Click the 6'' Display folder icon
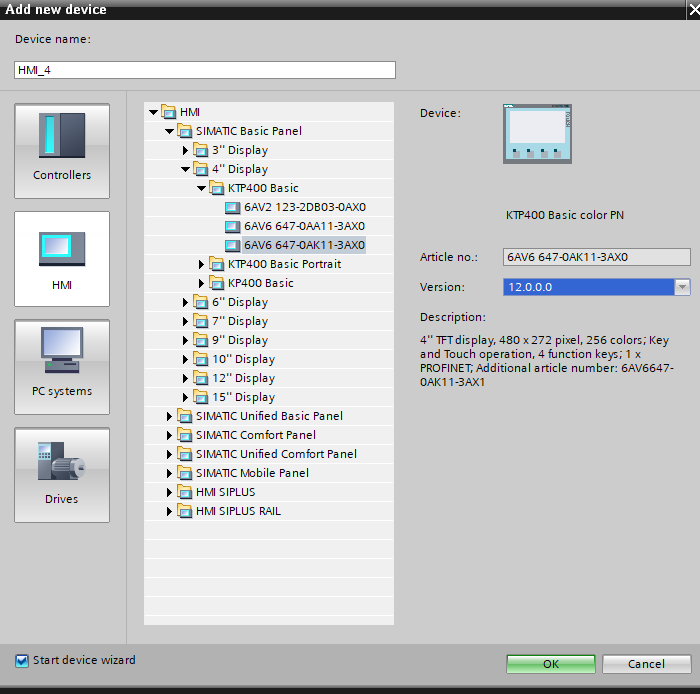 coord(200,302)
